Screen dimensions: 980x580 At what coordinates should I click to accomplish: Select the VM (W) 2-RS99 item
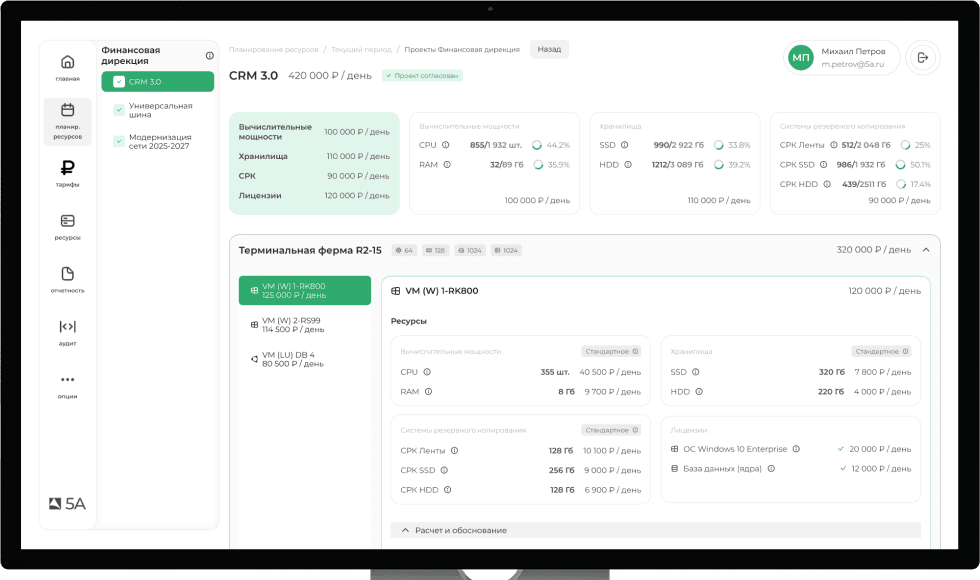click(292, 325)
